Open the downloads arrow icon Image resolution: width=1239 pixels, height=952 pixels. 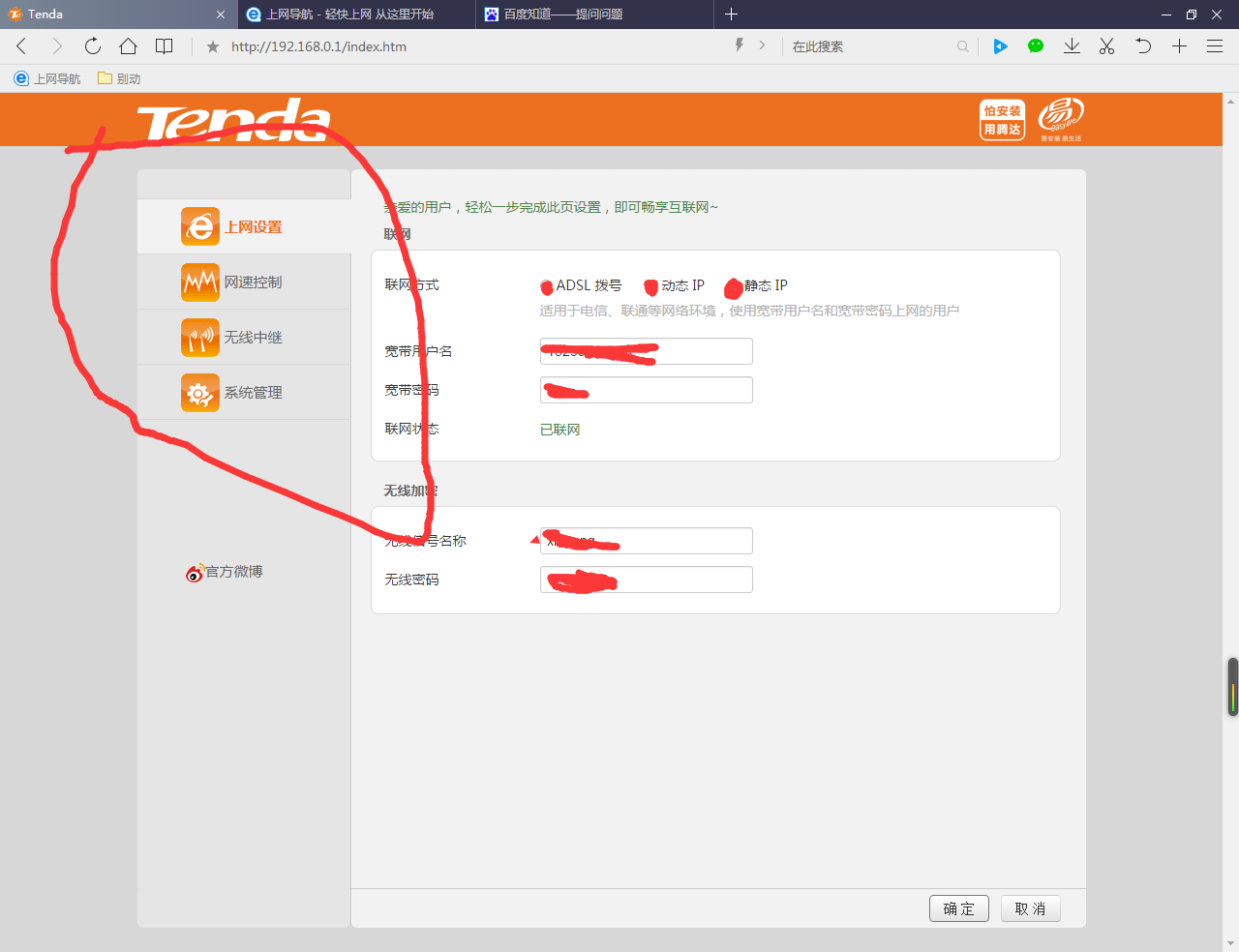pyautogui.click(x=1072, y=46)
